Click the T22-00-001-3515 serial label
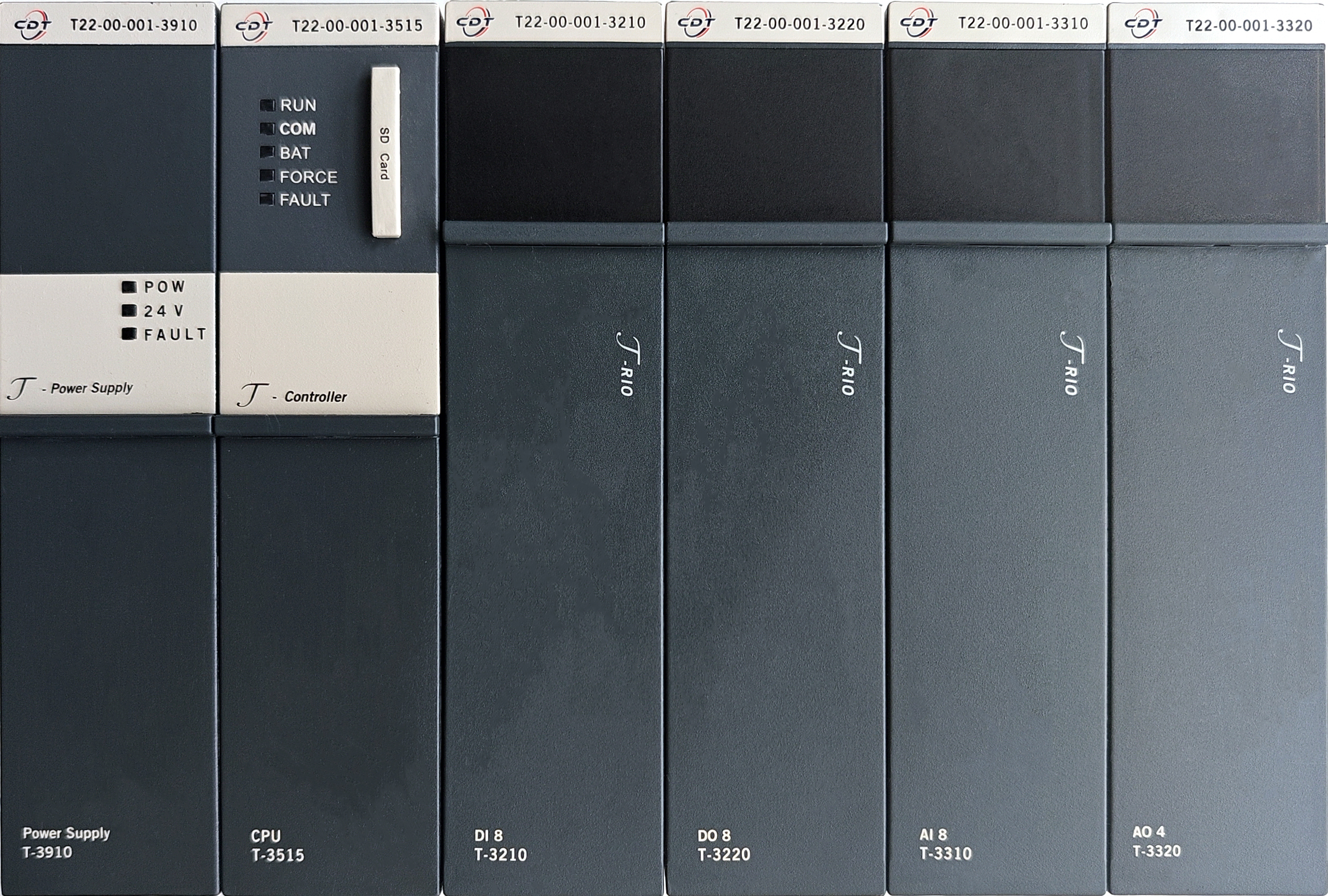The height and width of the screenshot is (896, 1328). (x=357, y=26)
